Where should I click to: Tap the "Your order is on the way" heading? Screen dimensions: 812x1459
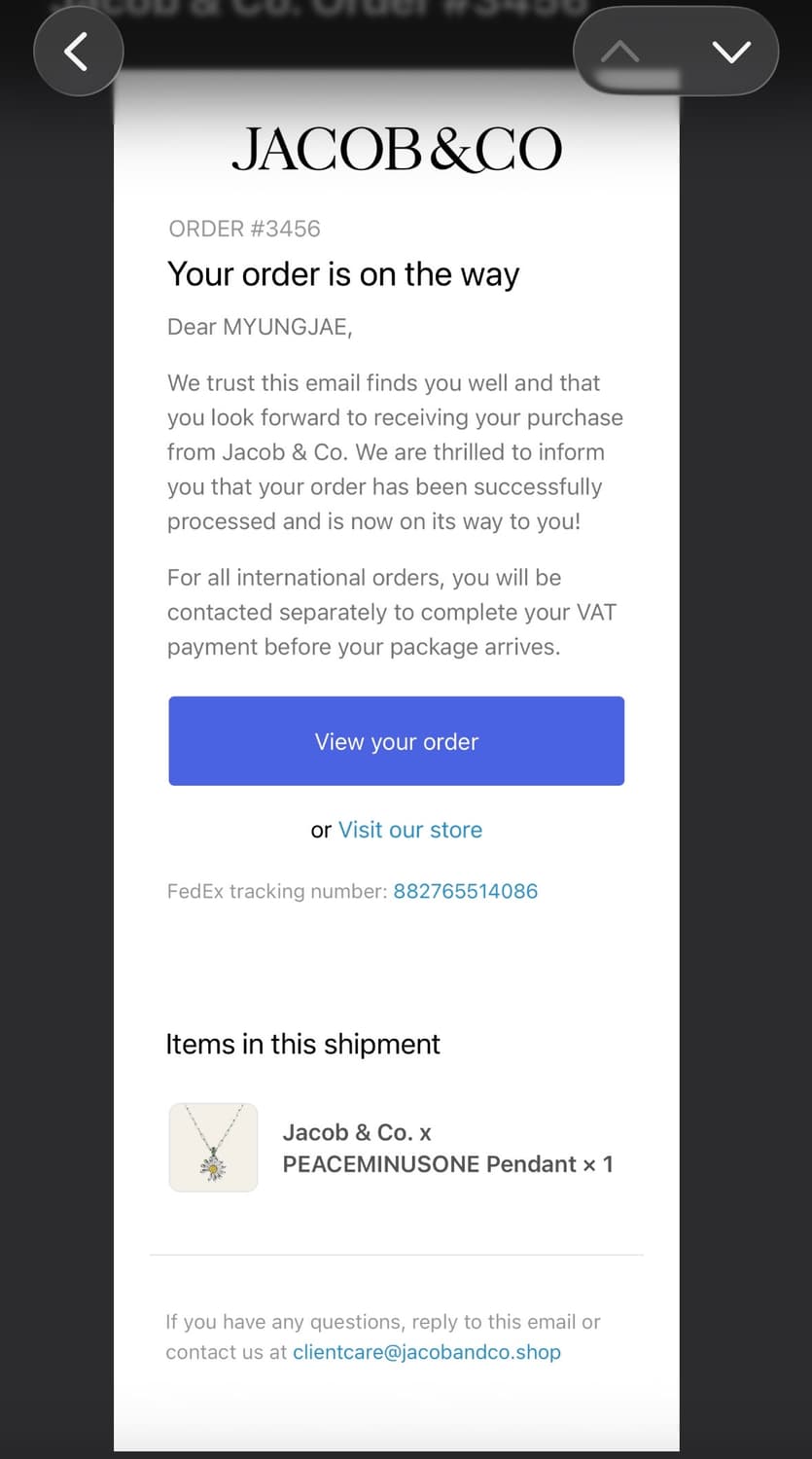343,274
